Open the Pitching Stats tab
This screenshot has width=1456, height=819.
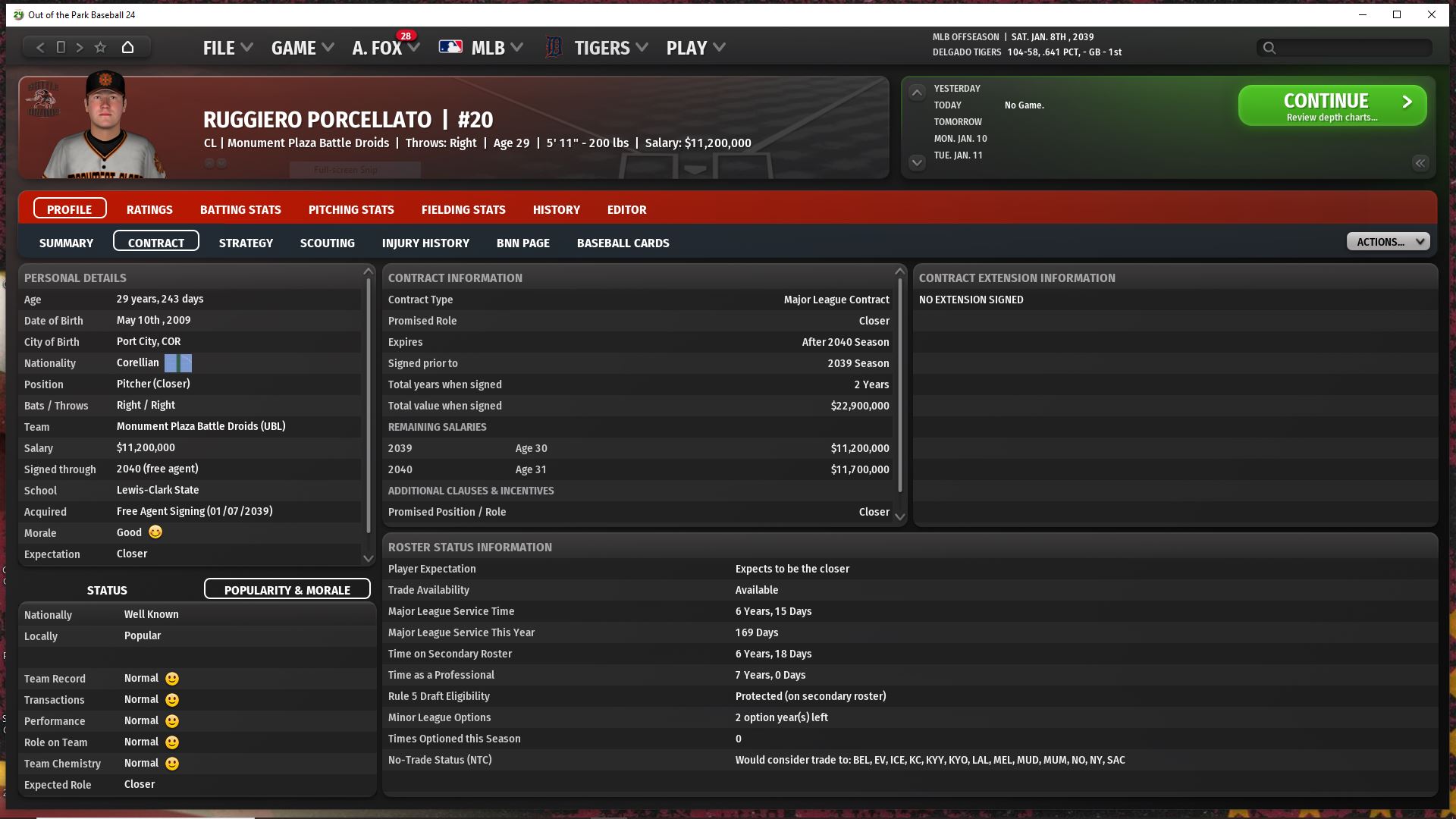tap(351, 209)
